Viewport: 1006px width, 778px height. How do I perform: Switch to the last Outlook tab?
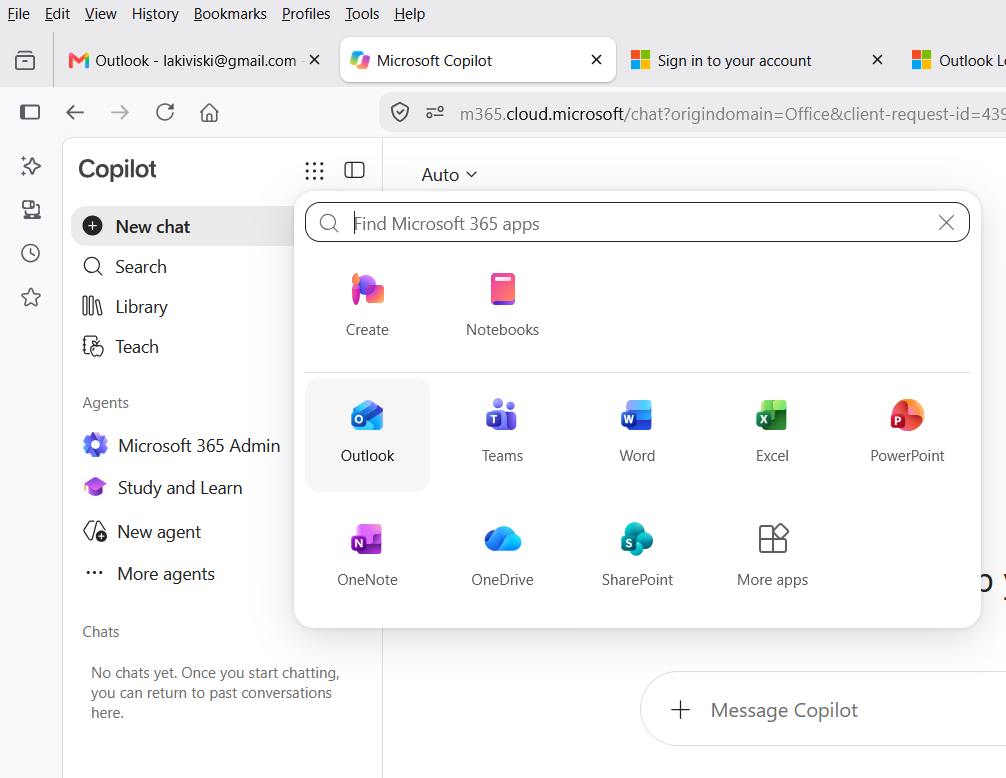point(958,60)
